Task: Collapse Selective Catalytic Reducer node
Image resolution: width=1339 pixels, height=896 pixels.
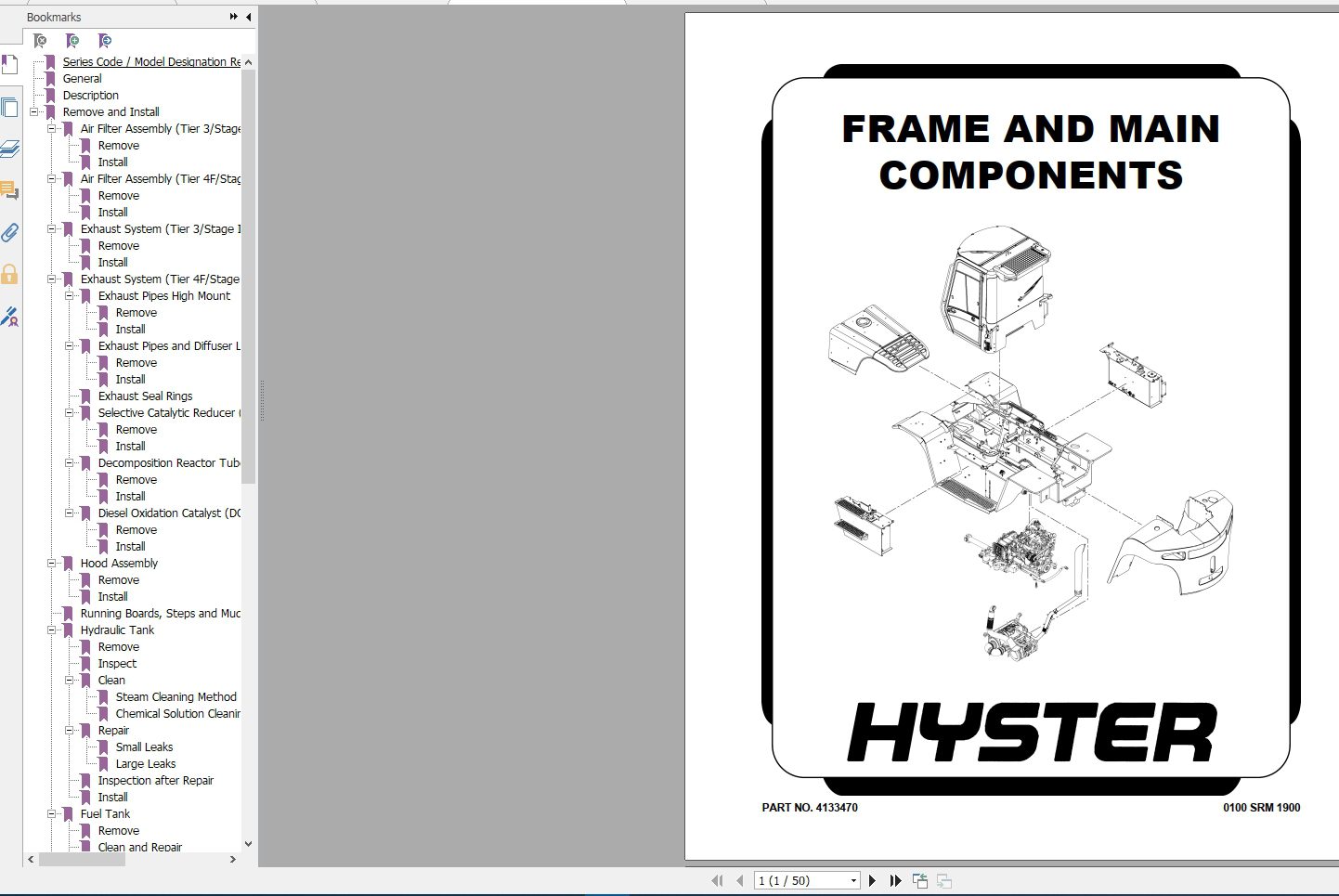Action: (x=70, y=413)
